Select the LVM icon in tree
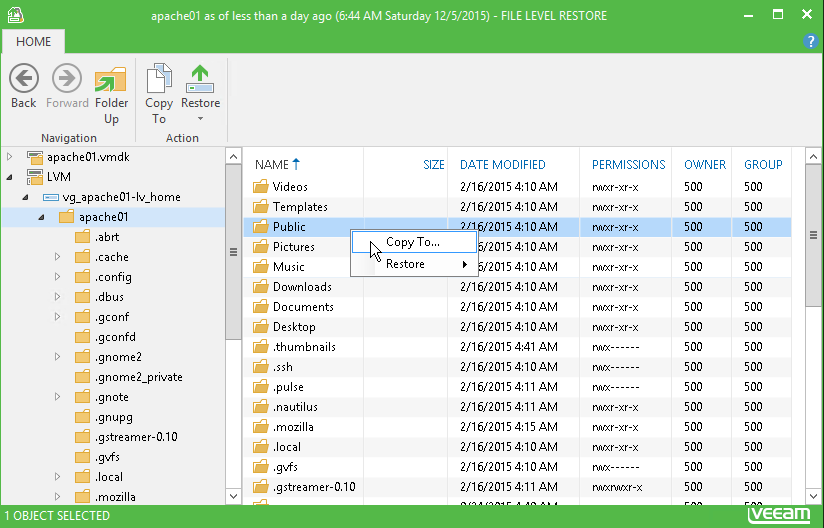This screenshot has width=824, height=528. tap(35, 177)
